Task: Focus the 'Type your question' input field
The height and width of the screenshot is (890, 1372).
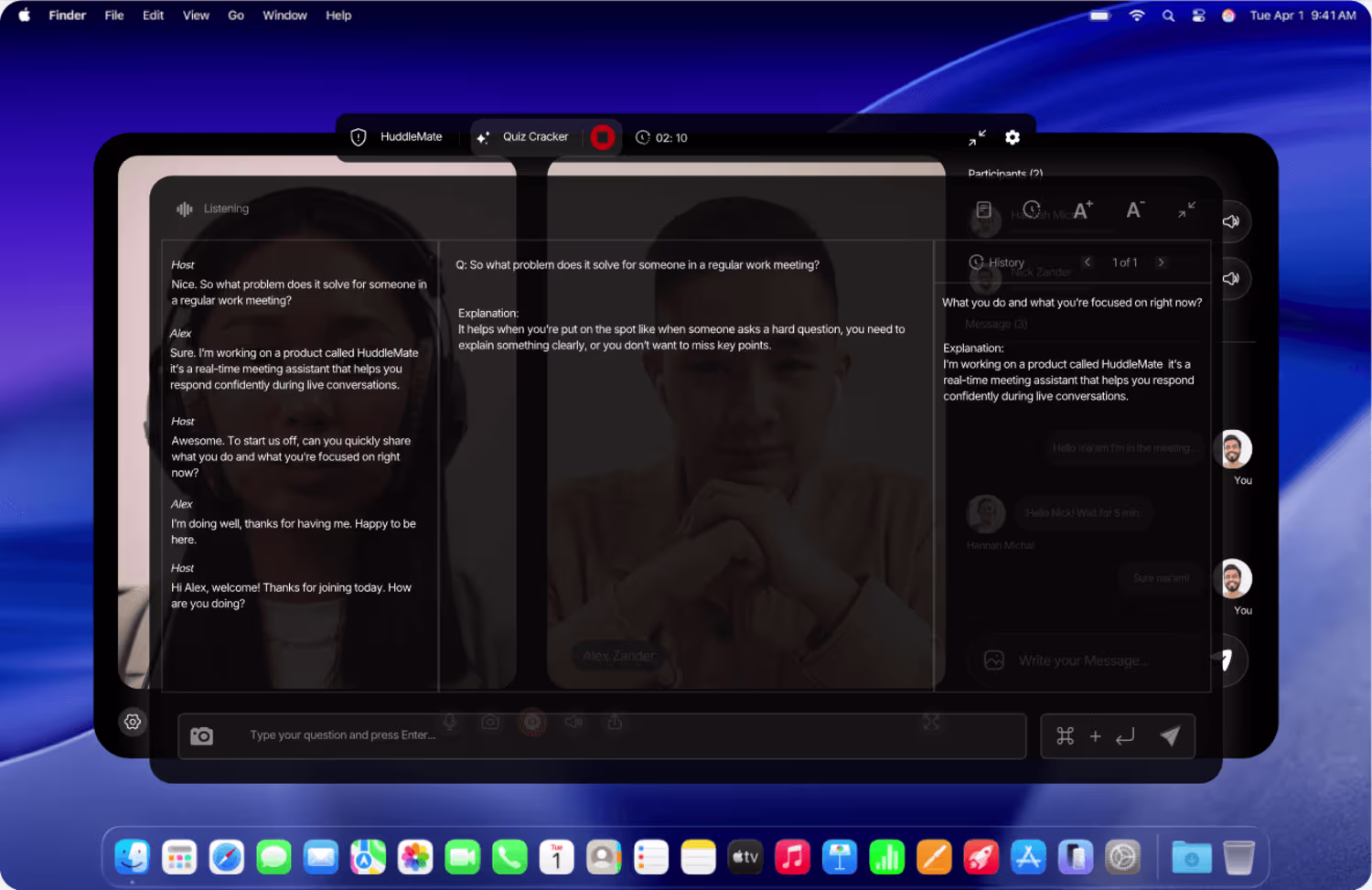Action: tap(602, 735)
